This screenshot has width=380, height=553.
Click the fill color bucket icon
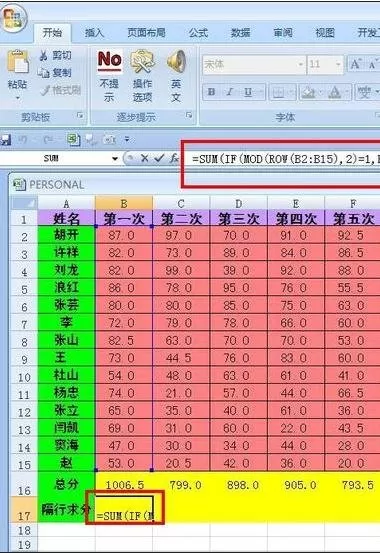308,92
